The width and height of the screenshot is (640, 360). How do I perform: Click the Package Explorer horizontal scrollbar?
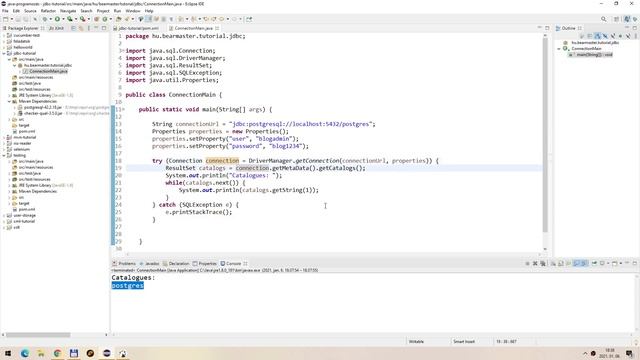coord(38,335)
